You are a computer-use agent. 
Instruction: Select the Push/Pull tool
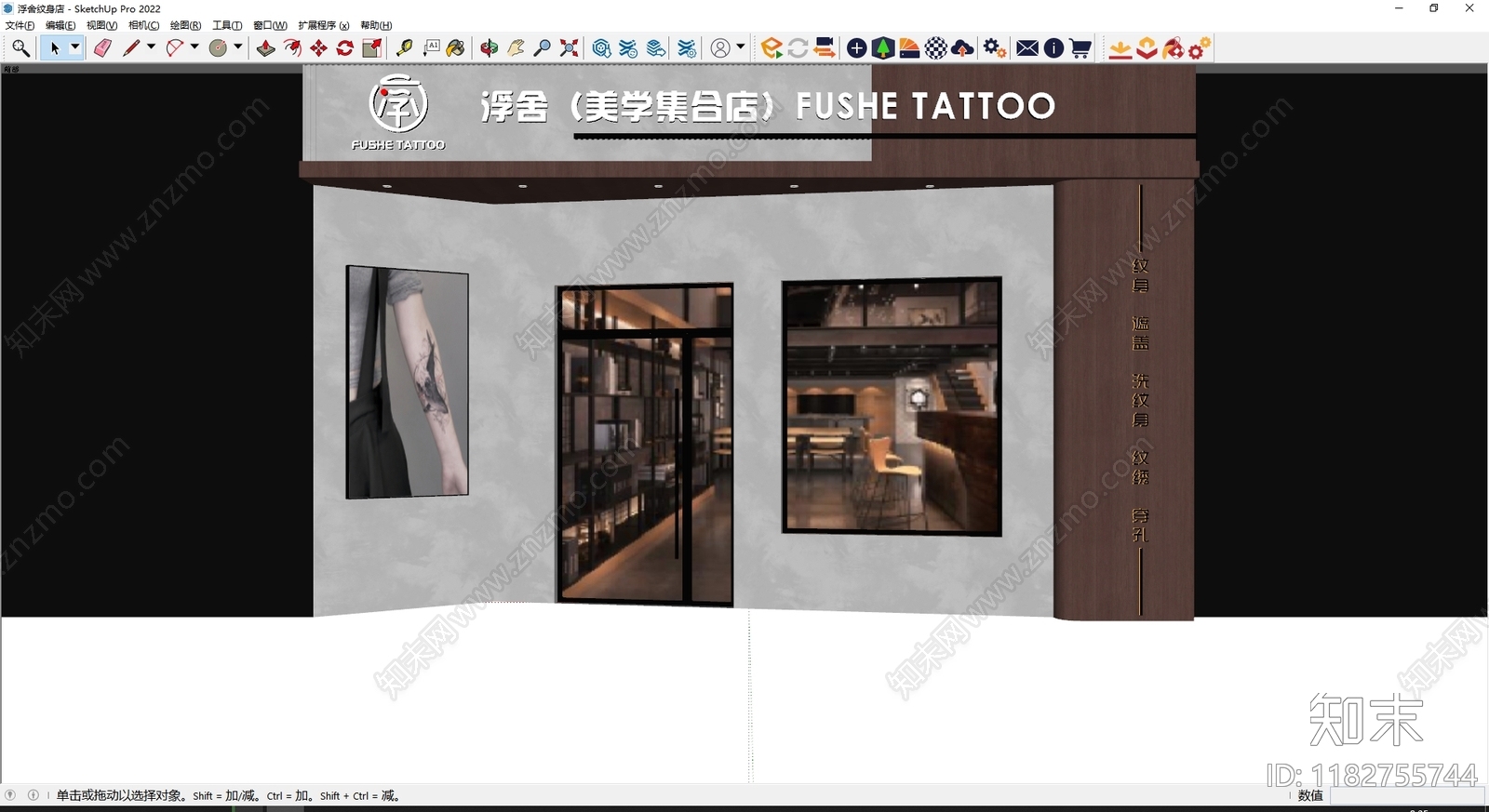[x=266, y=48]
